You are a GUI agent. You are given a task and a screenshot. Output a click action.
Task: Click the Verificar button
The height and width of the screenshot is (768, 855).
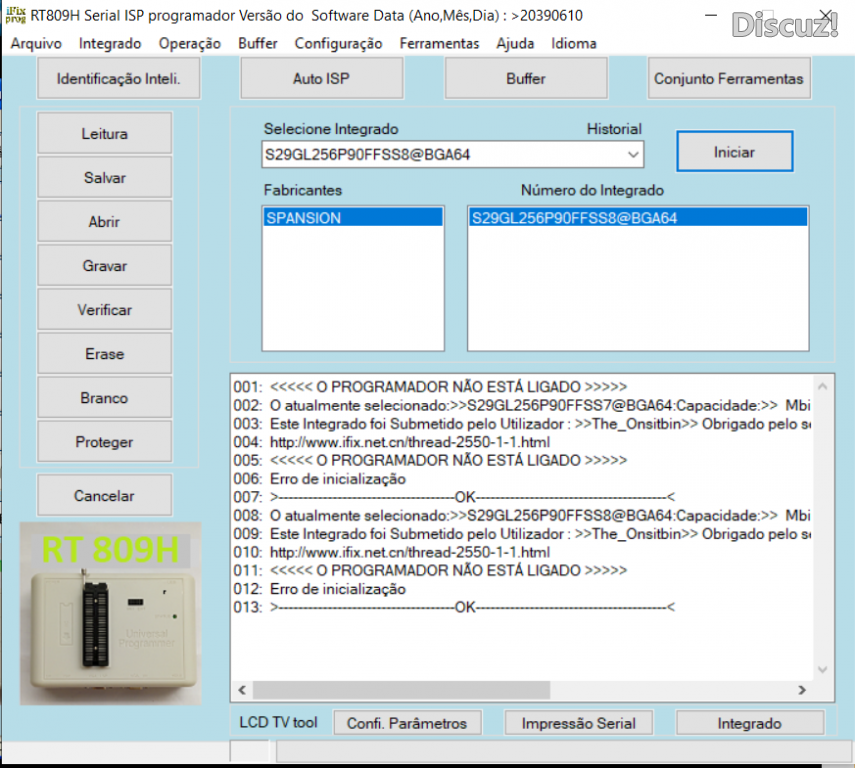click(x=104, y=310)
